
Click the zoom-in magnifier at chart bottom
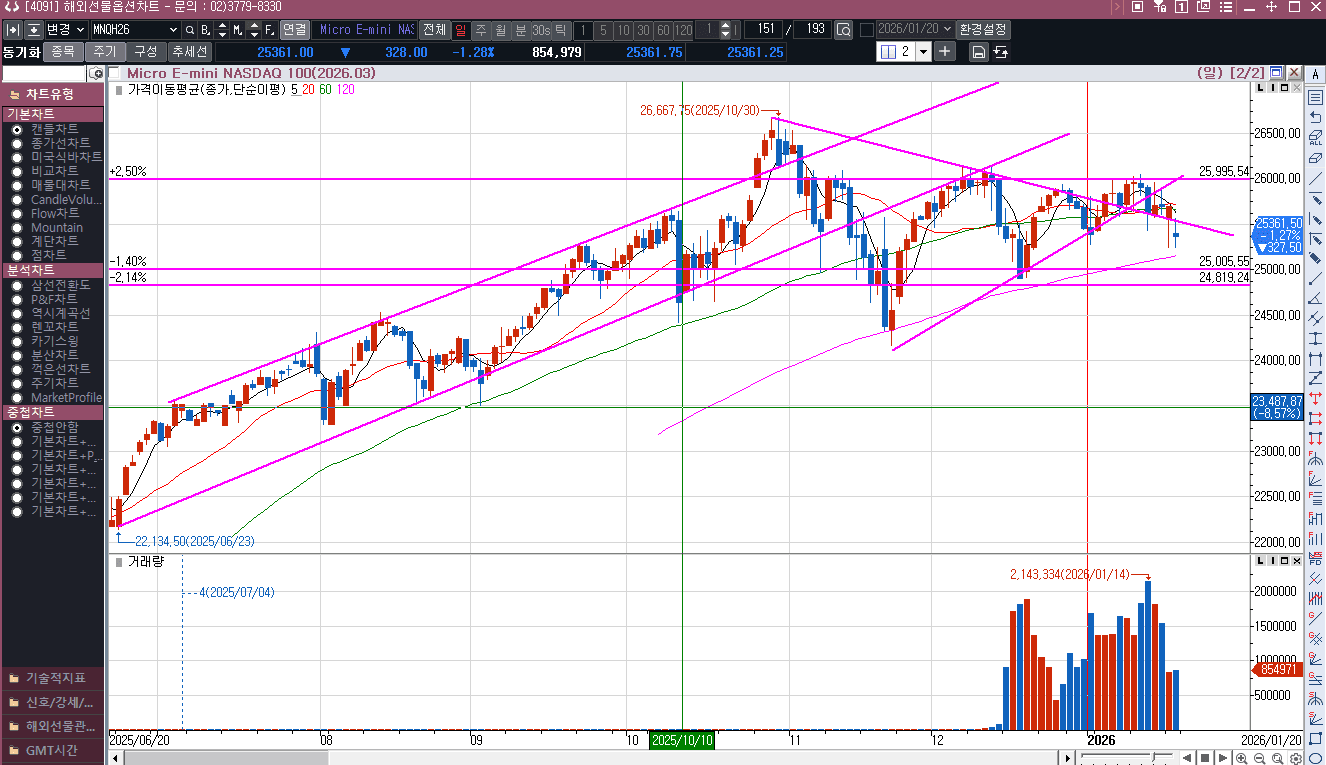[1242, 758]
